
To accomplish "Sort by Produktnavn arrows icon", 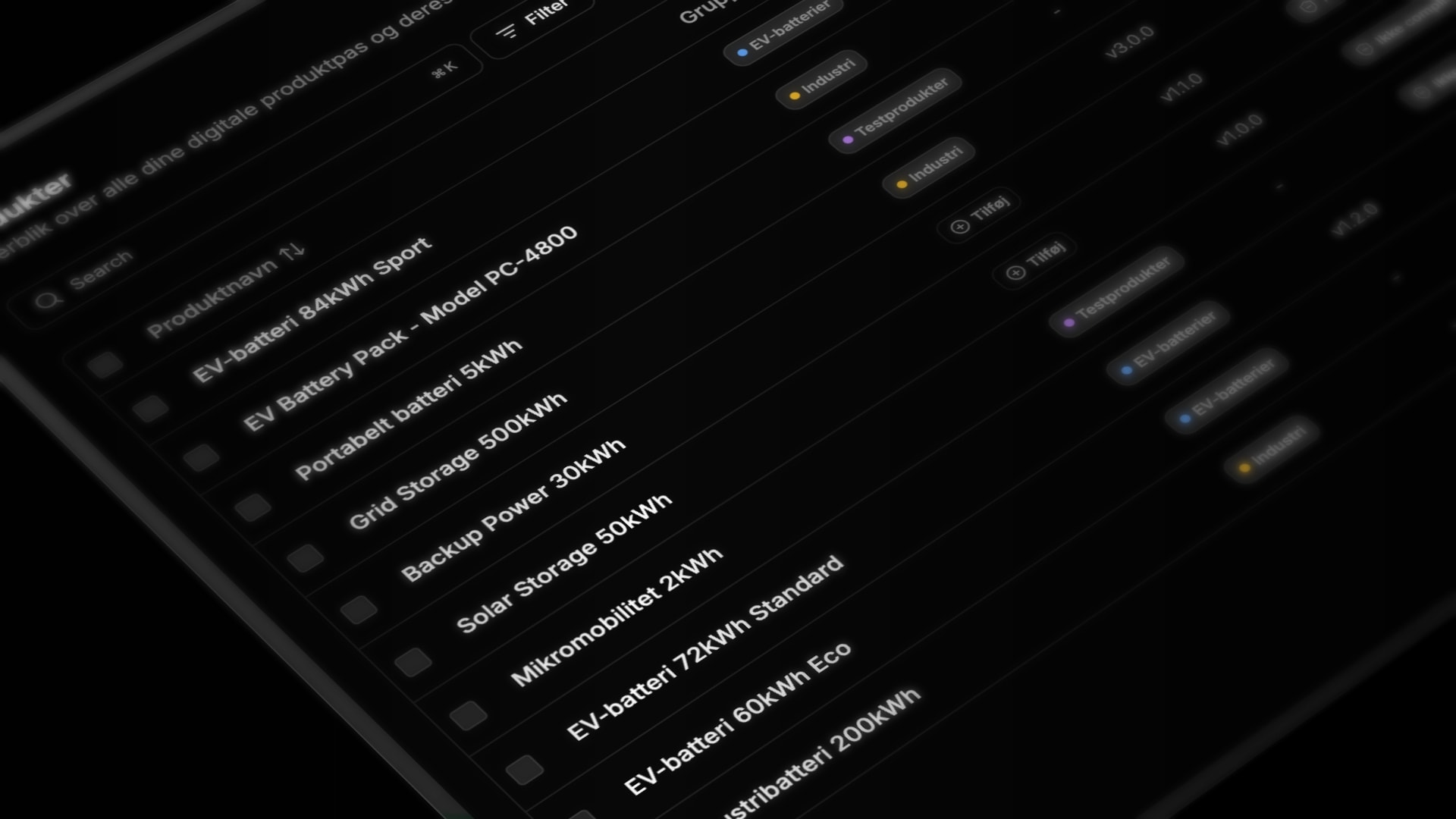I will coord(293,251).
